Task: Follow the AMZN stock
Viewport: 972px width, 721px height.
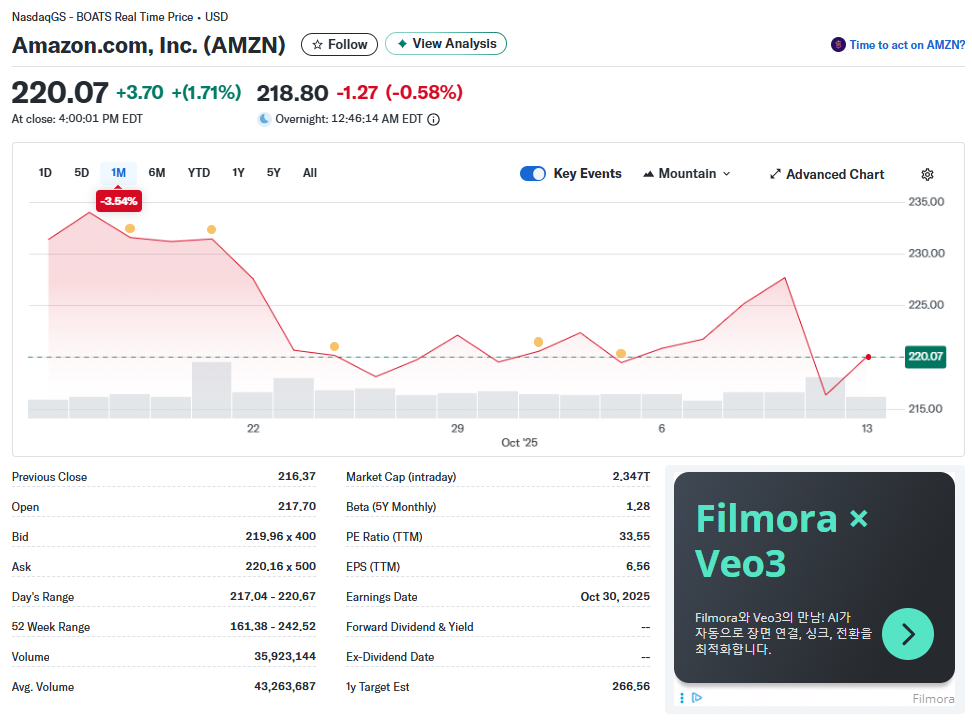Action: click(339, 45)
